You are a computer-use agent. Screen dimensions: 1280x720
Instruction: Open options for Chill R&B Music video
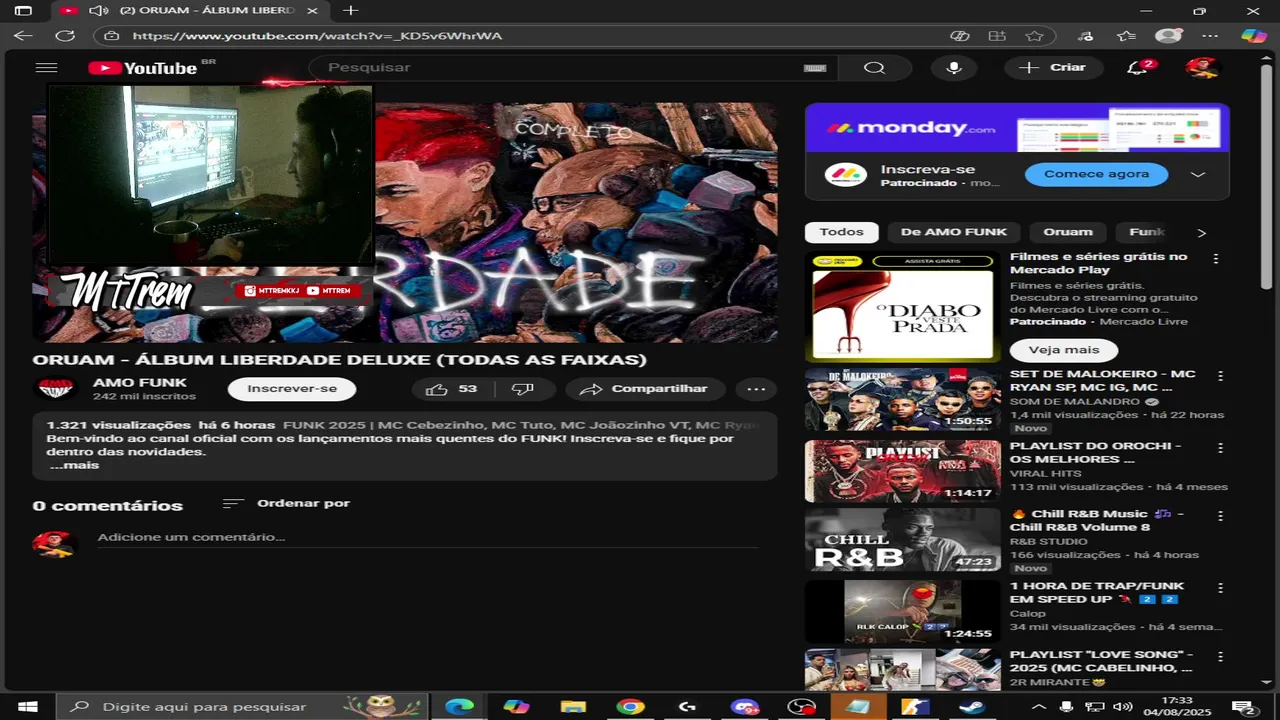coord(1220,516)
